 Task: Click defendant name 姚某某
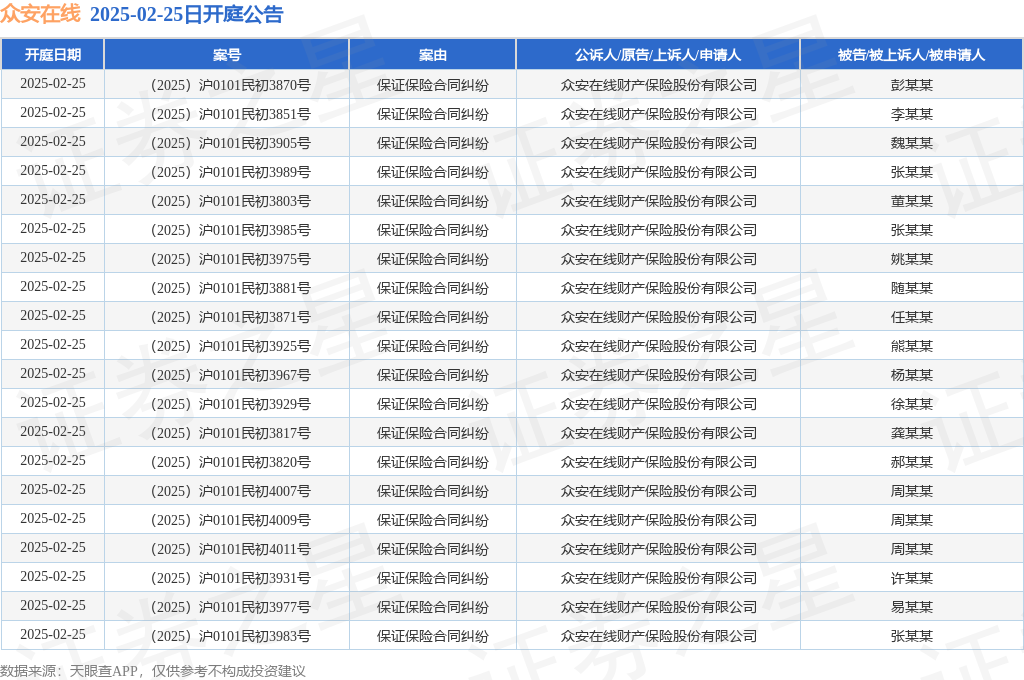[912, 259]
